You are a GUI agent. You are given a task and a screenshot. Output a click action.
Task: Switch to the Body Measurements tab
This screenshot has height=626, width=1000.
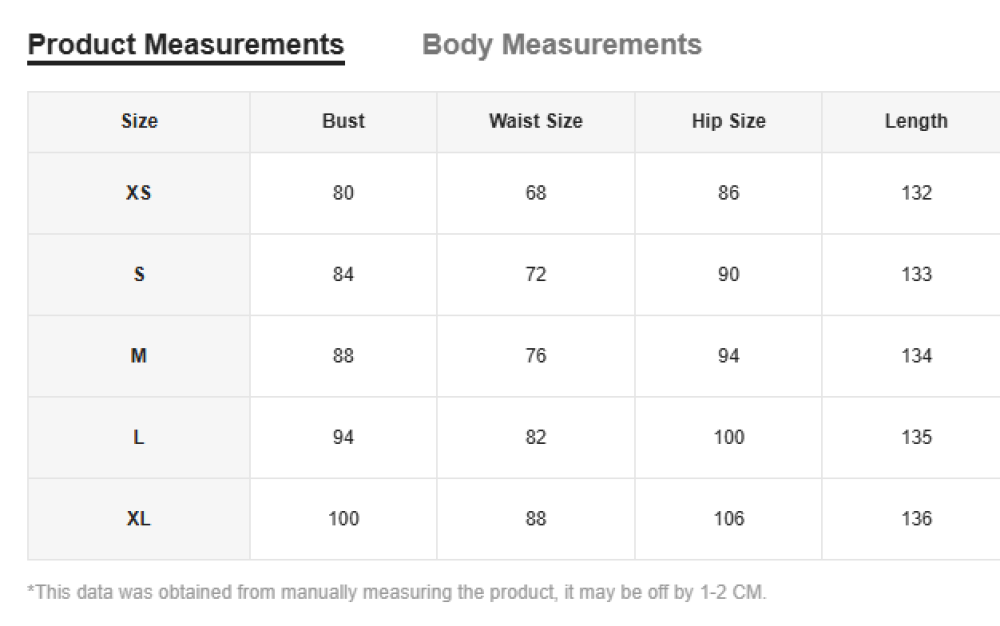click(562, 45)
